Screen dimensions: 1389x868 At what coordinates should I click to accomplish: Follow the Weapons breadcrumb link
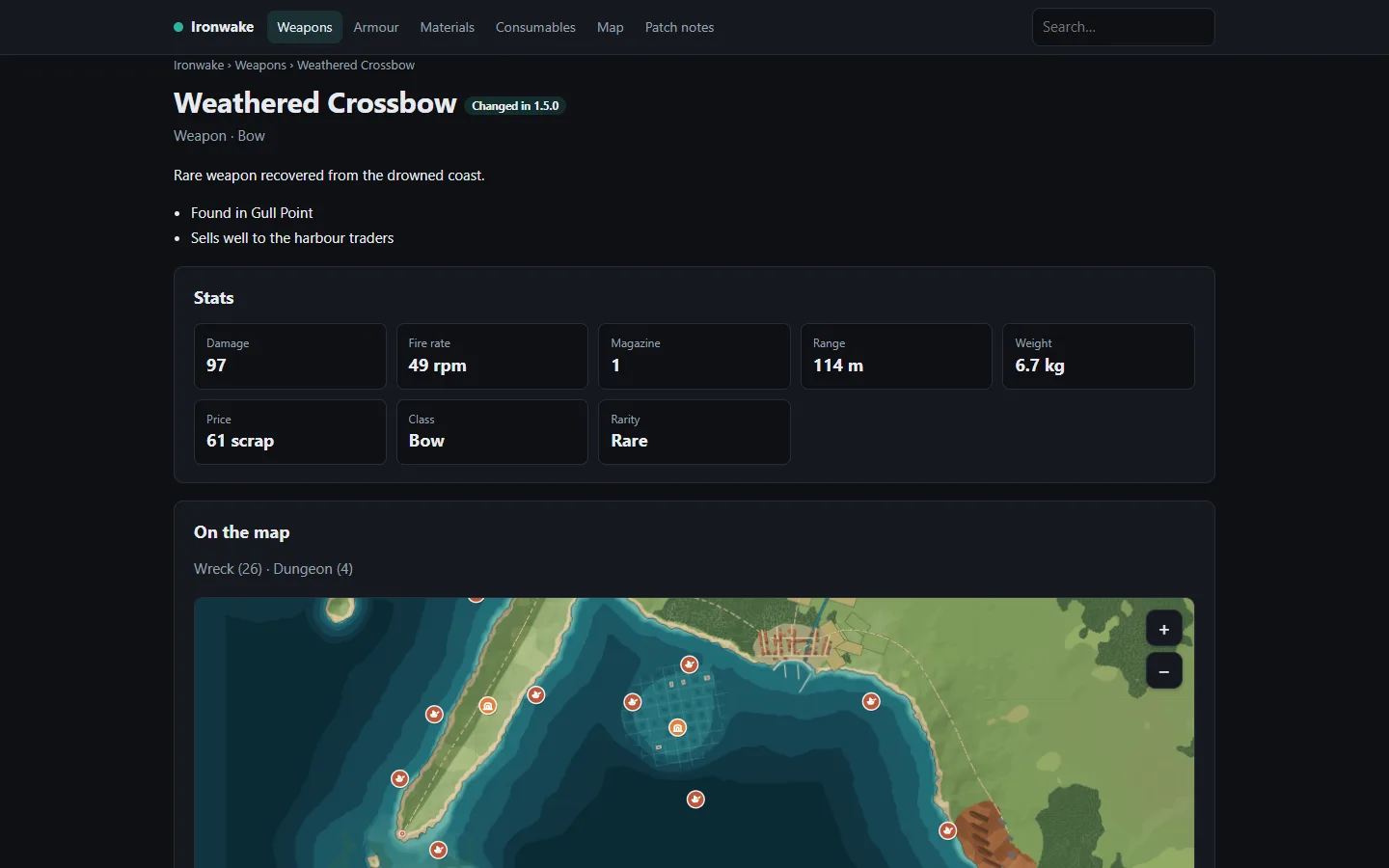pos(260,66)
